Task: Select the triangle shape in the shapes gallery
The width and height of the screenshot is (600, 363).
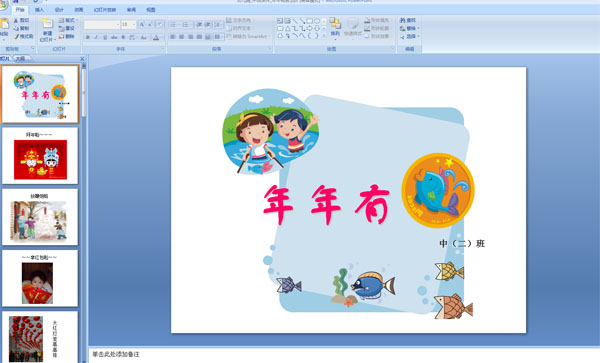Action: (287, 28)
